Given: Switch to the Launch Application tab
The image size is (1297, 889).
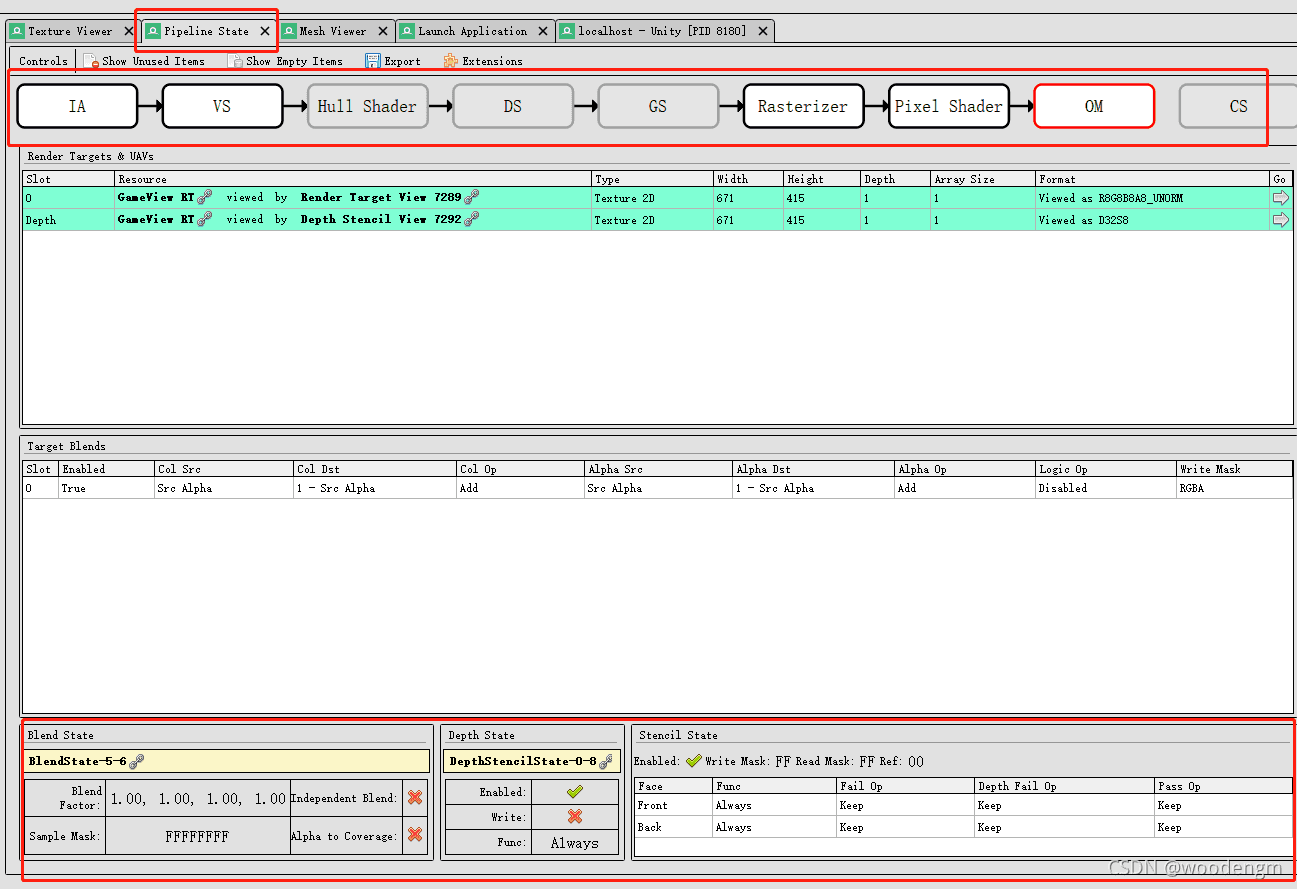Looking at the screenshot, I should (x=472, y=31).
